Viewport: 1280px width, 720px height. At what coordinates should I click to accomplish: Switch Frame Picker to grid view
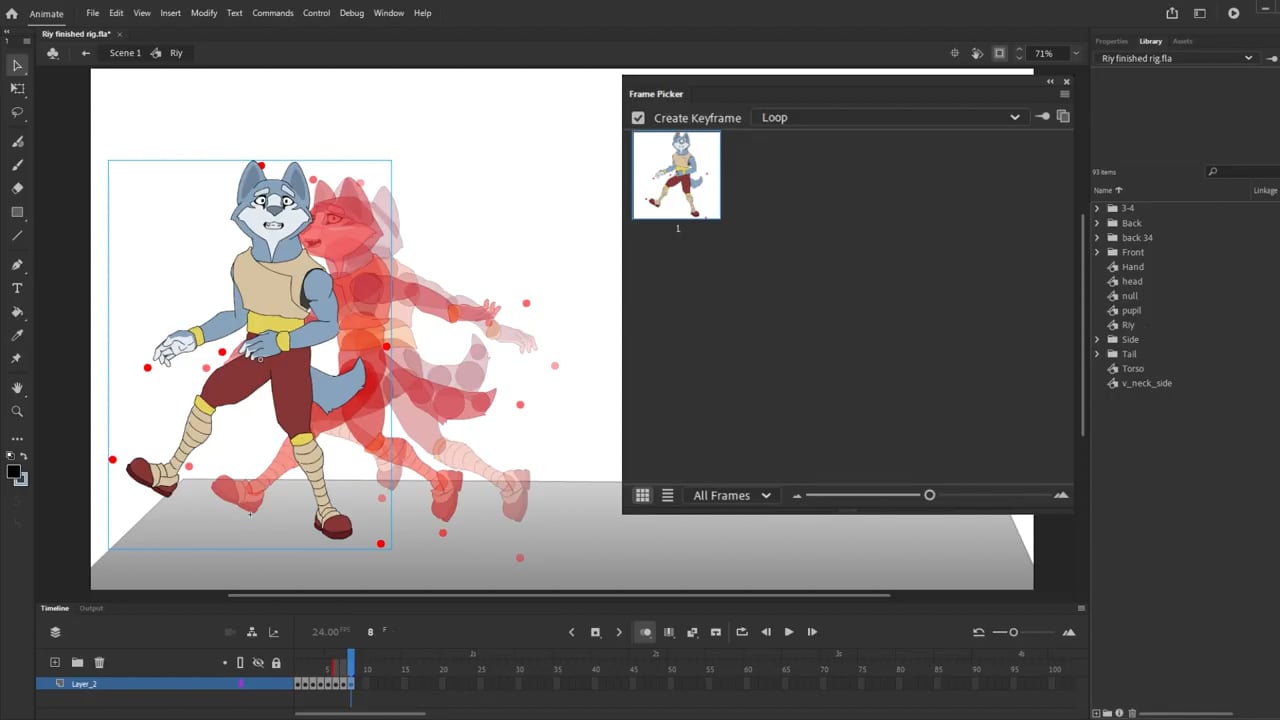point(643,495)
